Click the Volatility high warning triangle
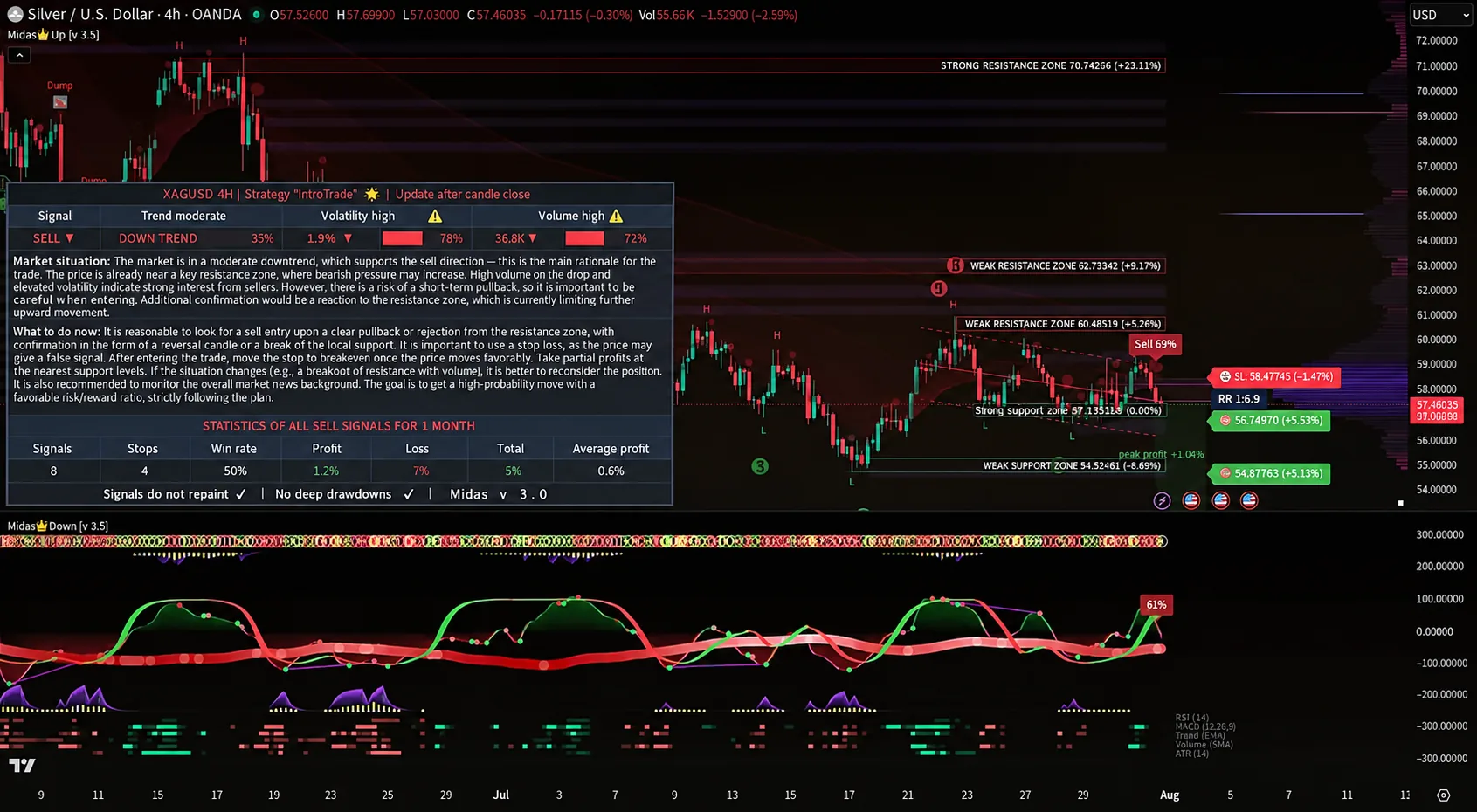Viewport: 1477px width, 812px height. (x=435, y=216)
